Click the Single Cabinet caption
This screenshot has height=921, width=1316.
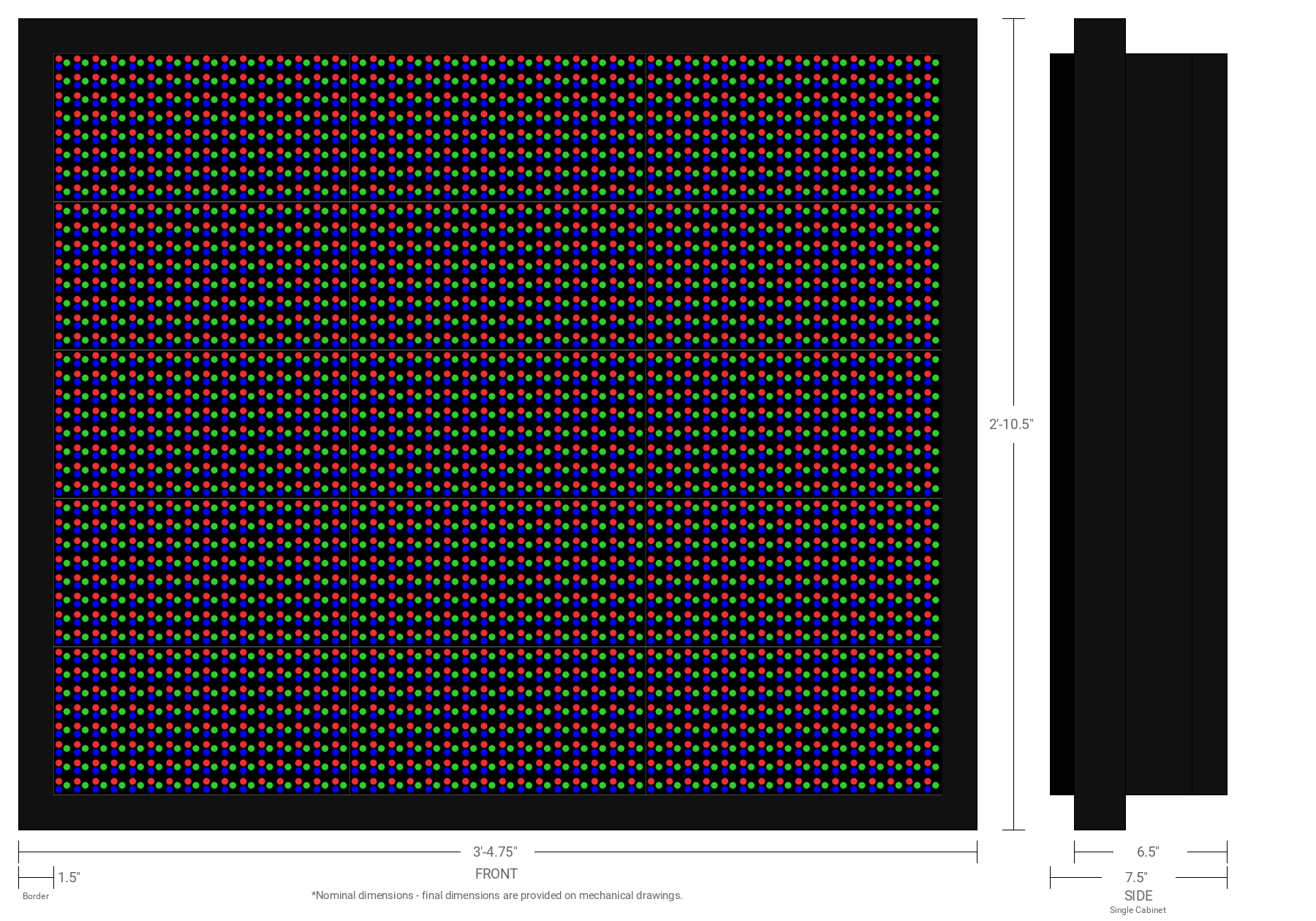coord(1138,910)
